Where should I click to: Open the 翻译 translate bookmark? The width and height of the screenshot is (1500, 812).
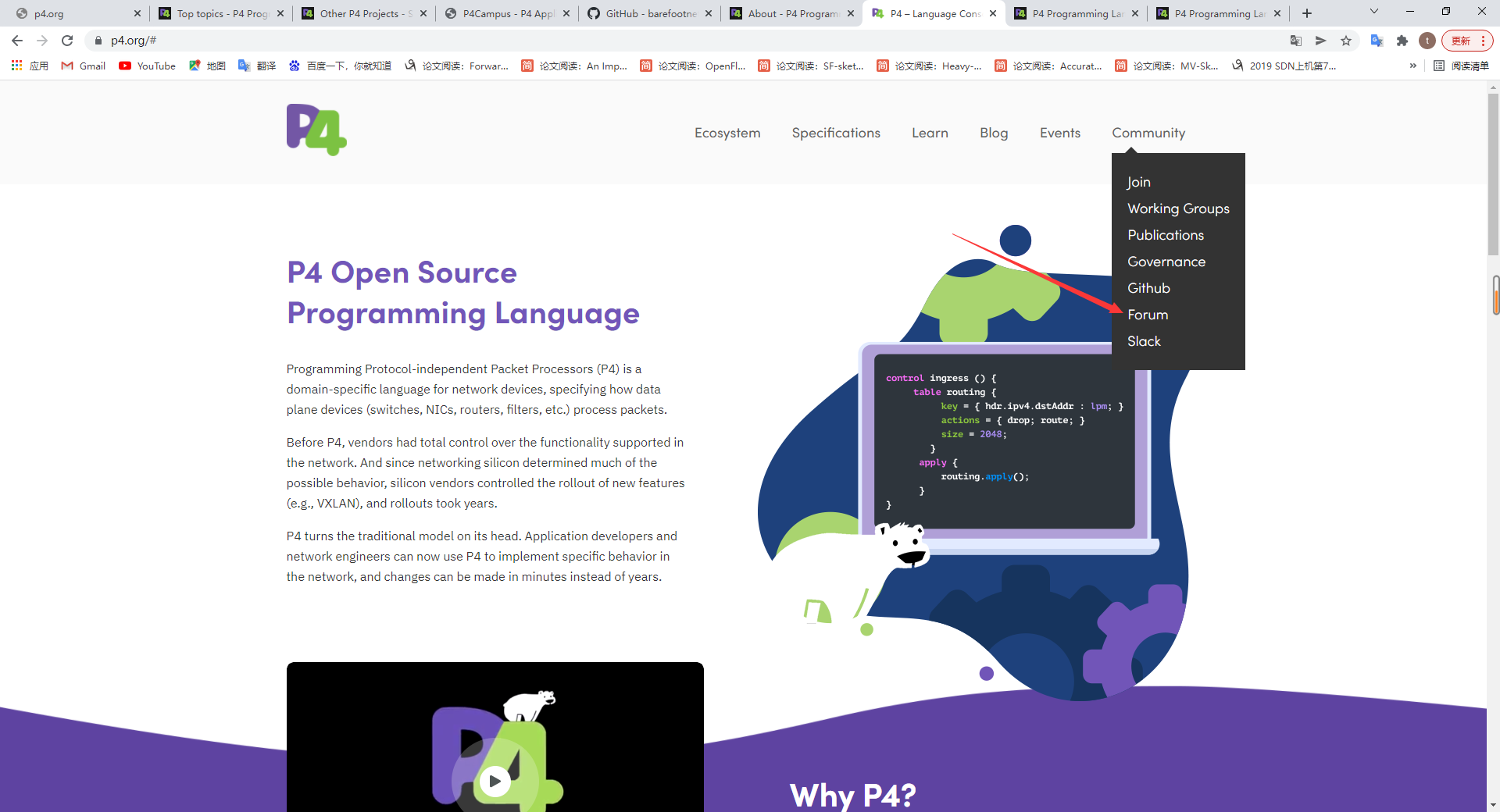(257, 66)
